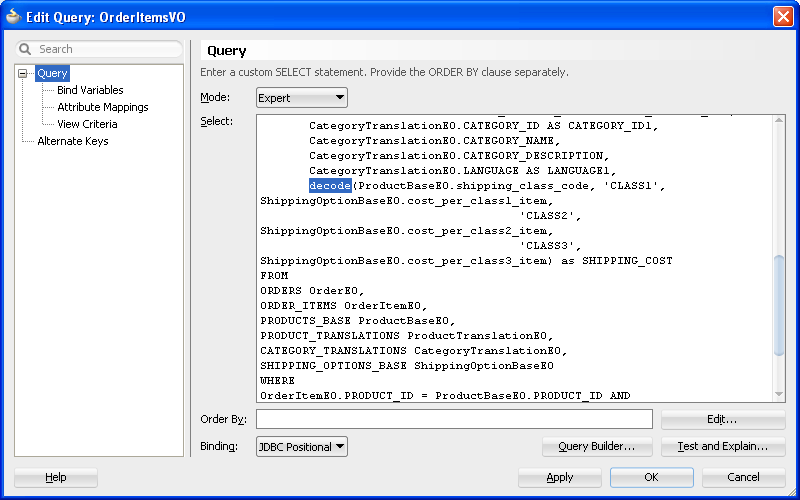Click the scroll down arrow of Select area
The image size is (800, 500).
[779, 394]
